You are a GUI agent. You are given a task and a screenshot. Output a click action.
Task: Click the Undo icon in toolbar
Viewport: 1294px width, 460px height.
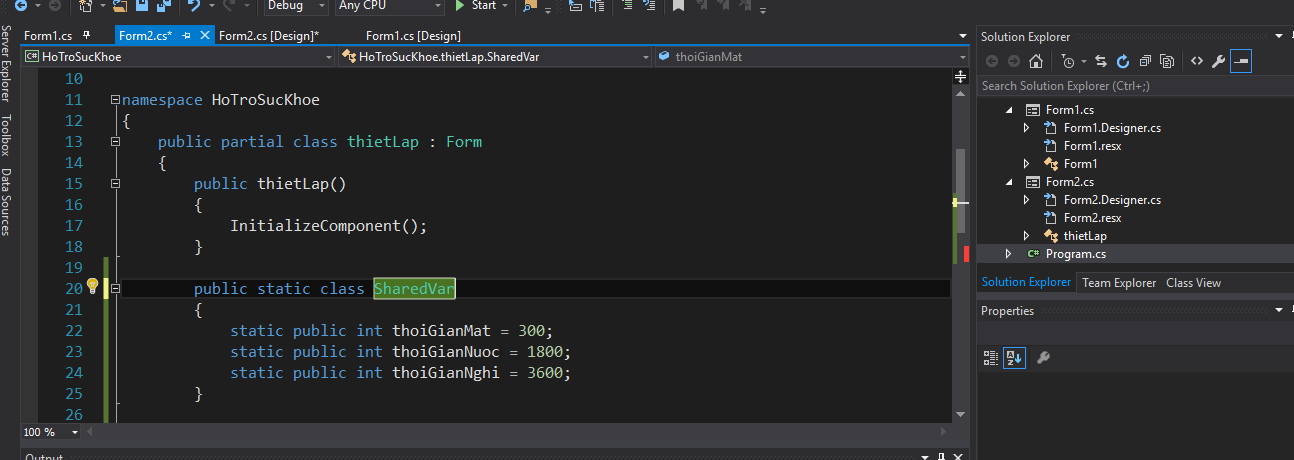194,5
